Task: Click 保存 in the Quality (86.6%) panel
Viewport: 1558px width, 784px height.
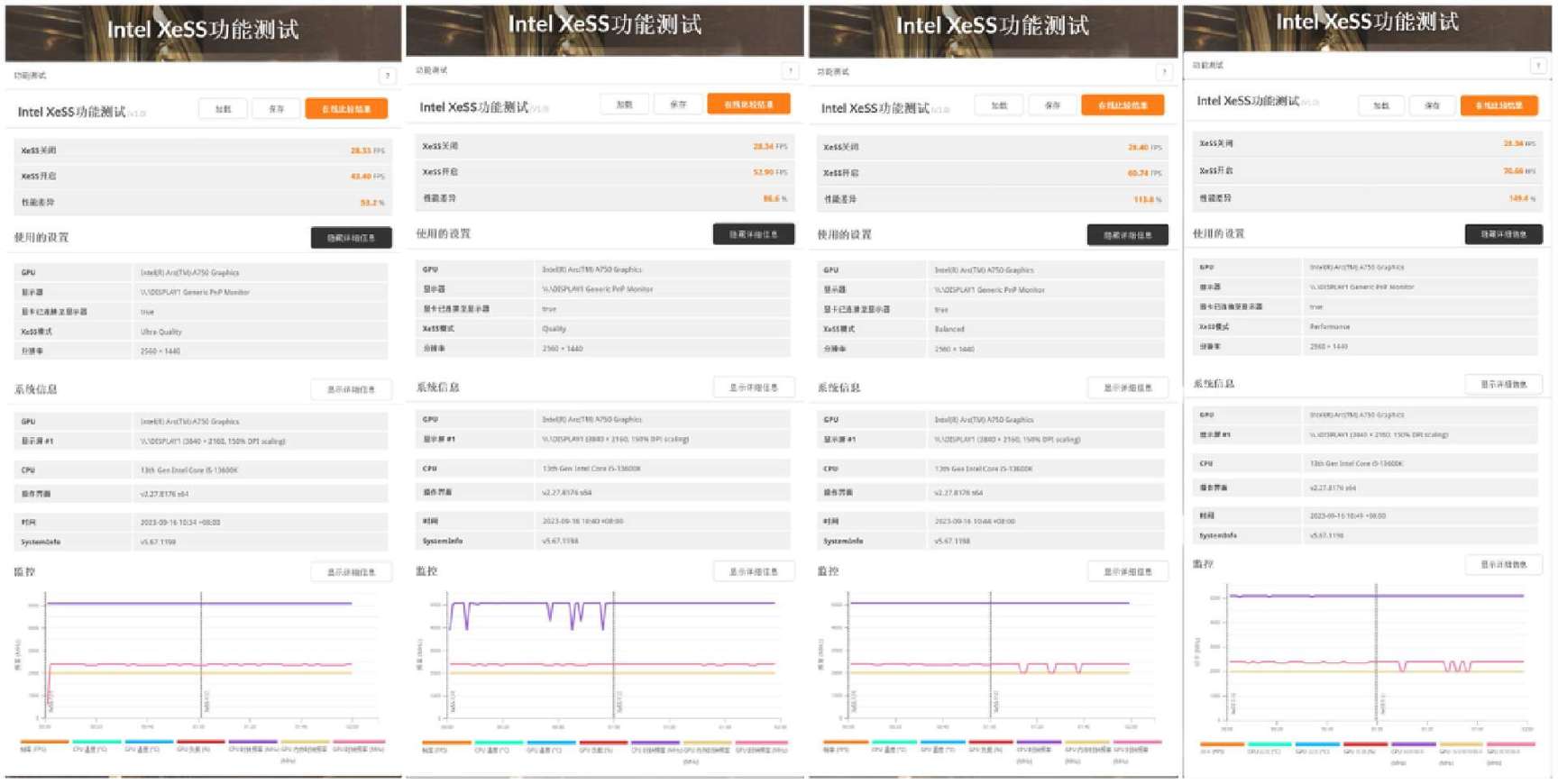Action: point(678,105)
